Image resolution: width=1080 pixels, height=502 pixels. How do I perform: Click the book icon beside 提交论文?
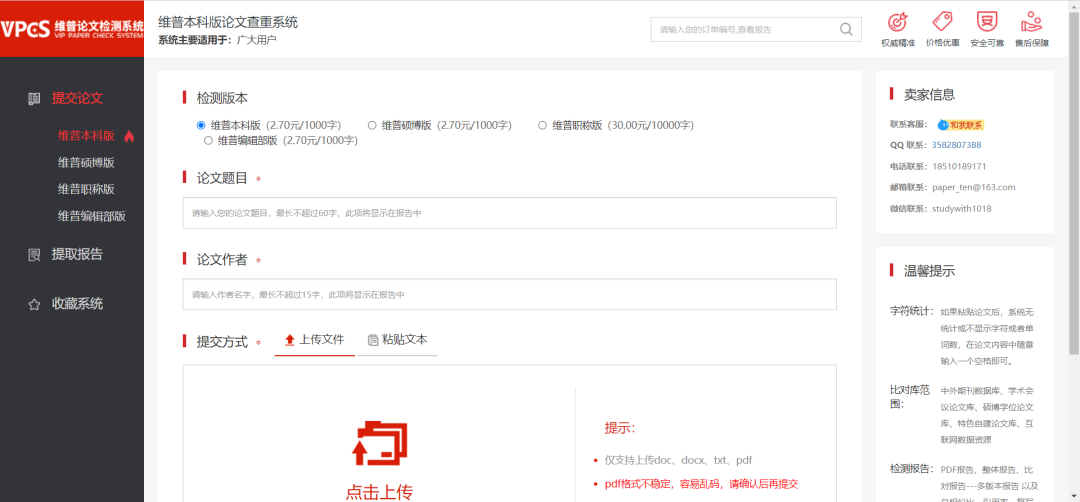pyautogui.click(x=34, y=98)
